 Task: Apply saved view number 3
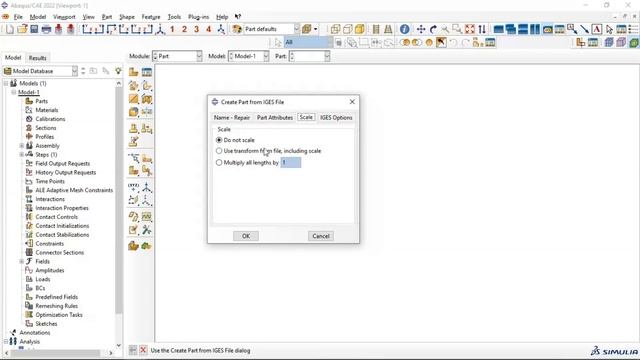click(x=196, y=29)
